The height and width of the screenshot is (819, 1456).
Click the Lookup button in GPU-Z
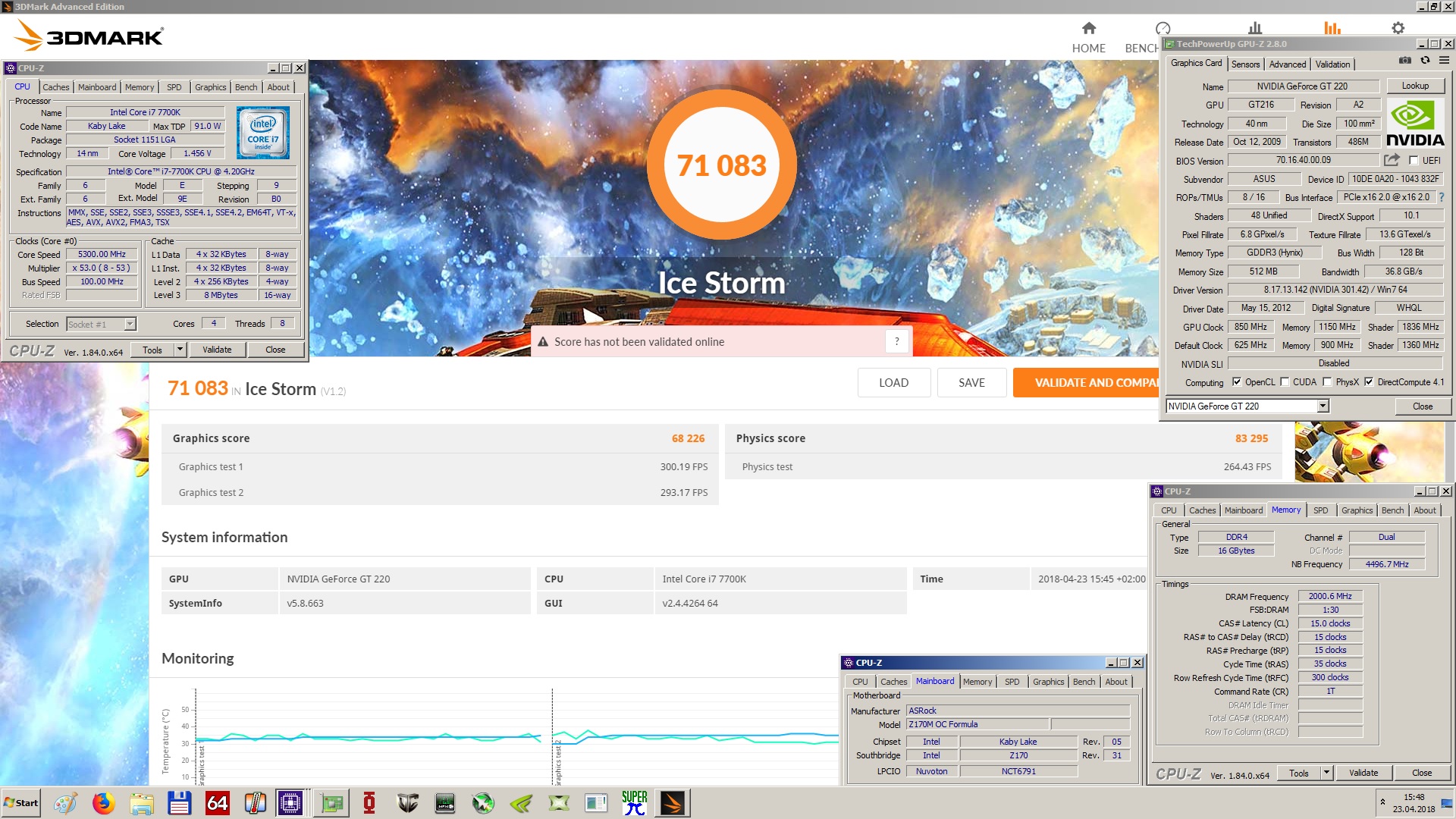click(x=1415, y=86)
